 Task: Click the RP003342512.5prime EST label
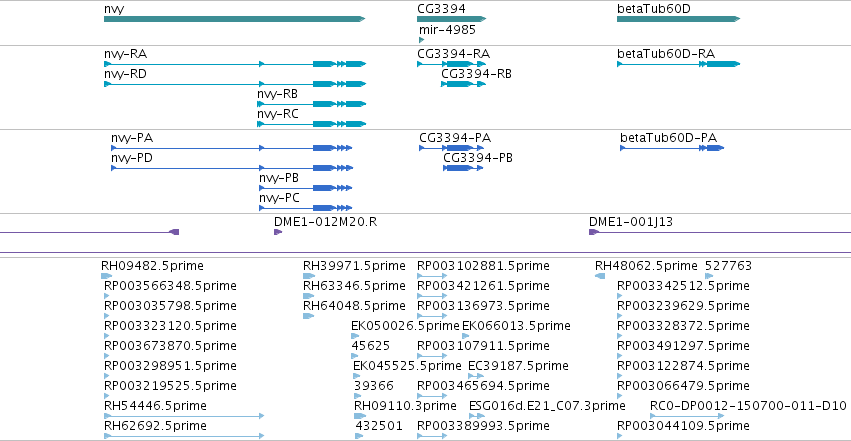coord(683,286)
